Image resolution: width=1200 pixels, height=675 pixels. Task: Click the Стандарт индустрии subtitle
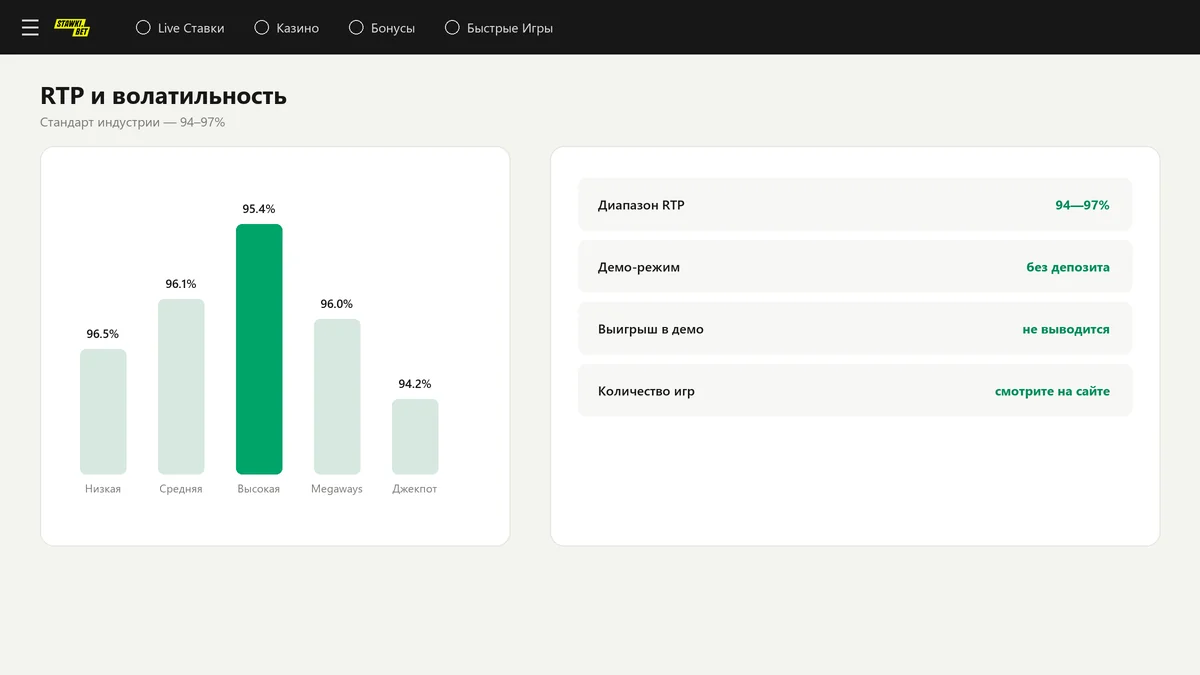point(132,122)
